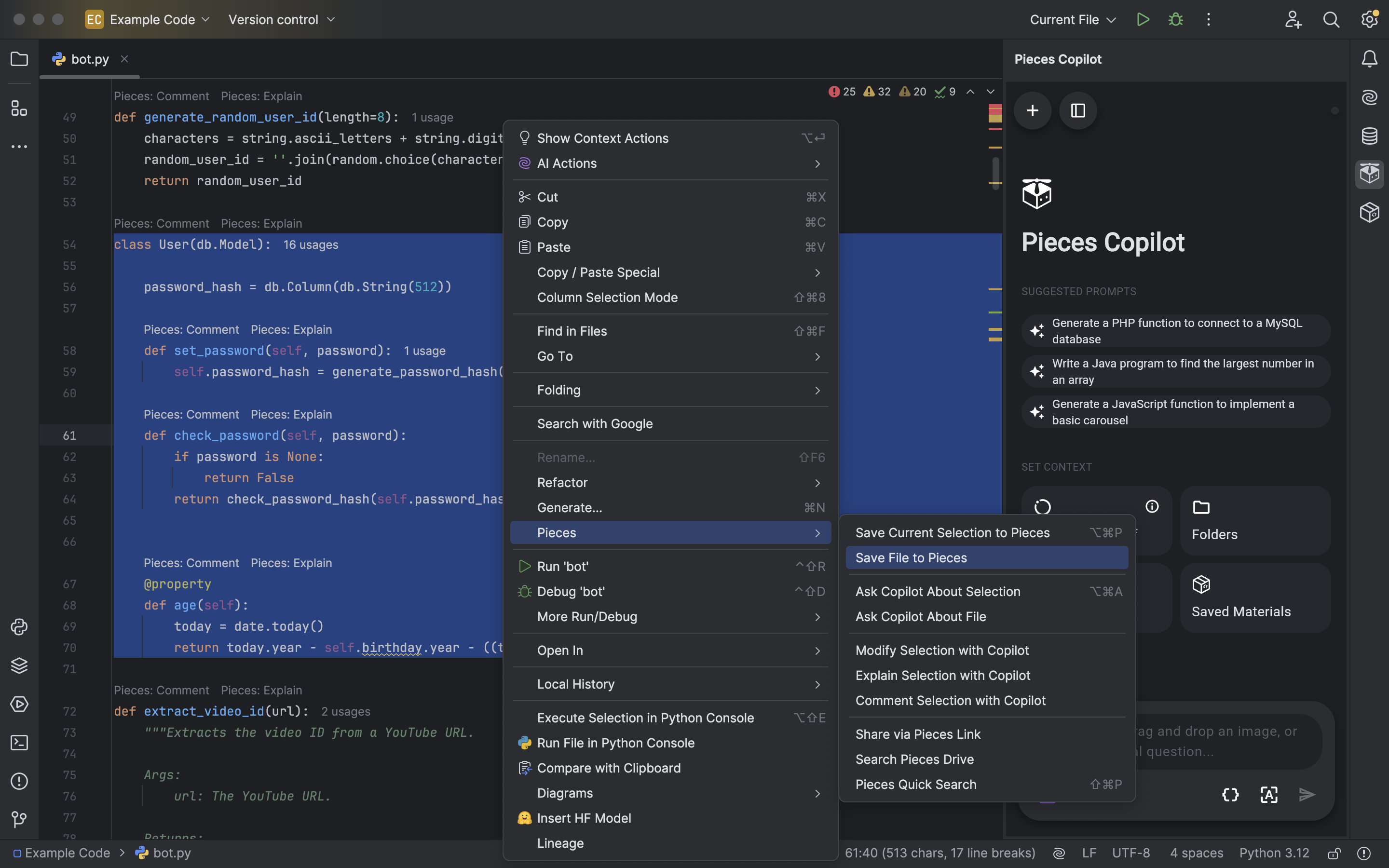Open the vertical more-actions menu in title bar

coord(1208,19)
